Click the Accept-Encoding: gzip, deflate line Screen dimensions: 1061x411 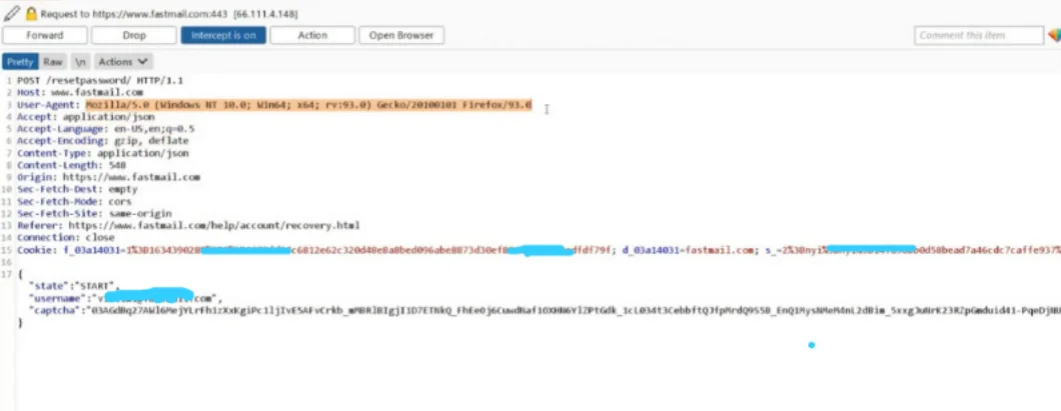pyautogui.click(x=103, y=142)
